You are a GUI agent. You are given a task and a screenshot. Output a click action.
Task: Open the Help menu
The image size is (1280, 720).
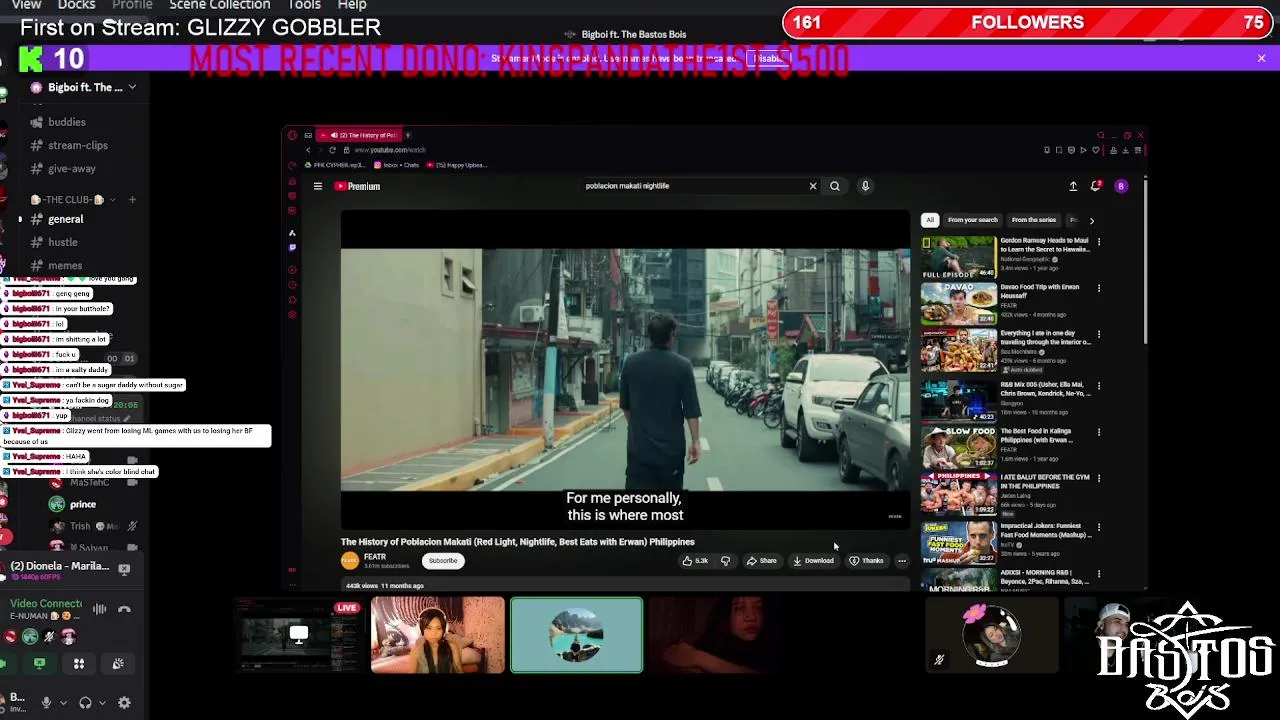(352, 5)
